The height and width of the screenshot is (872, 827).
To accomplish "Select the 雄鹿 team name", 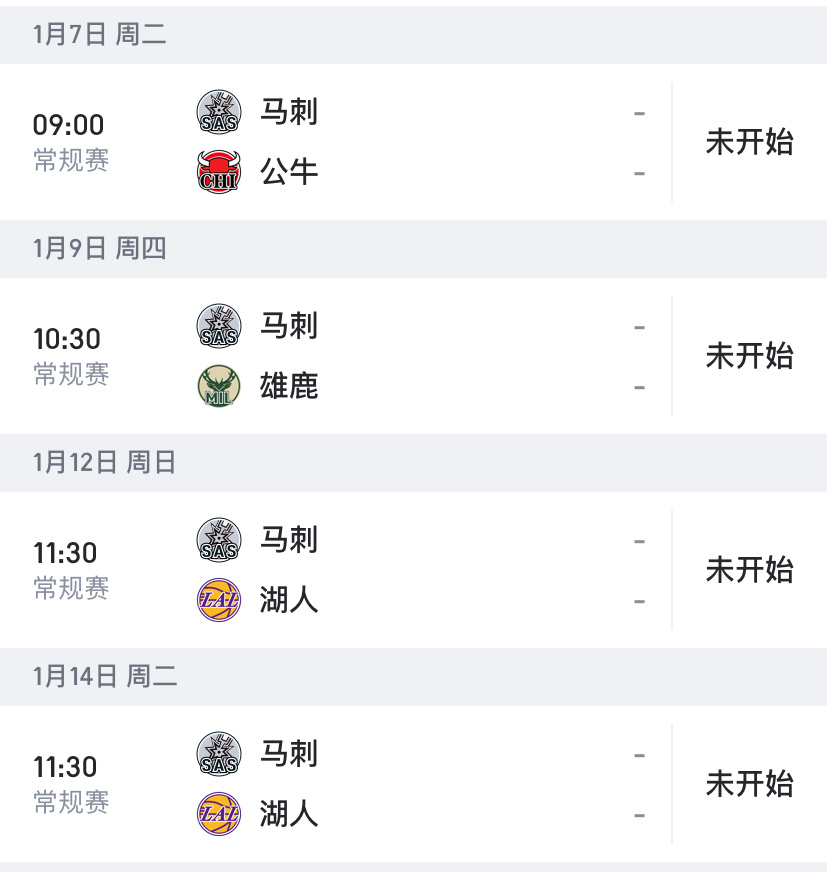I will pos(289,386).
